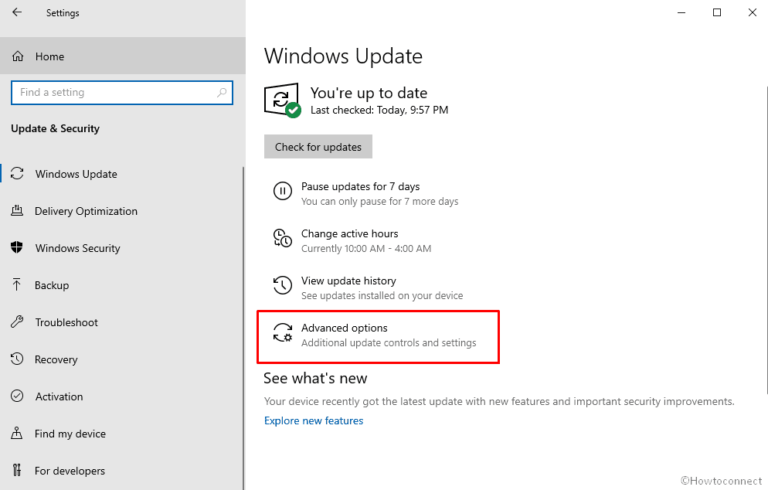Click the Windows Security shield icon
768x490 pixels.
click(x=17, y=247)
